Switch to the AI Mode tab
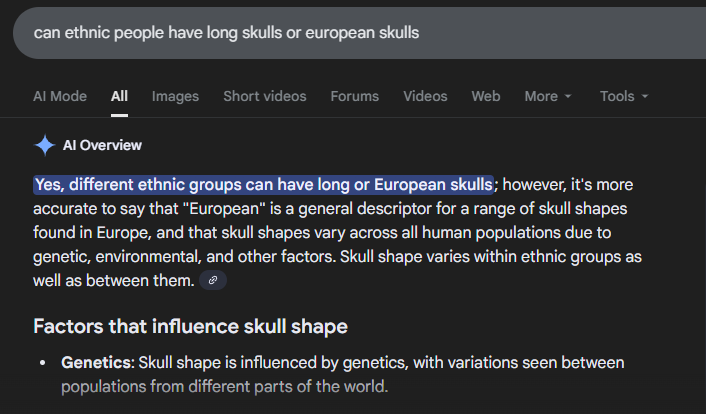 click(60, 96)
